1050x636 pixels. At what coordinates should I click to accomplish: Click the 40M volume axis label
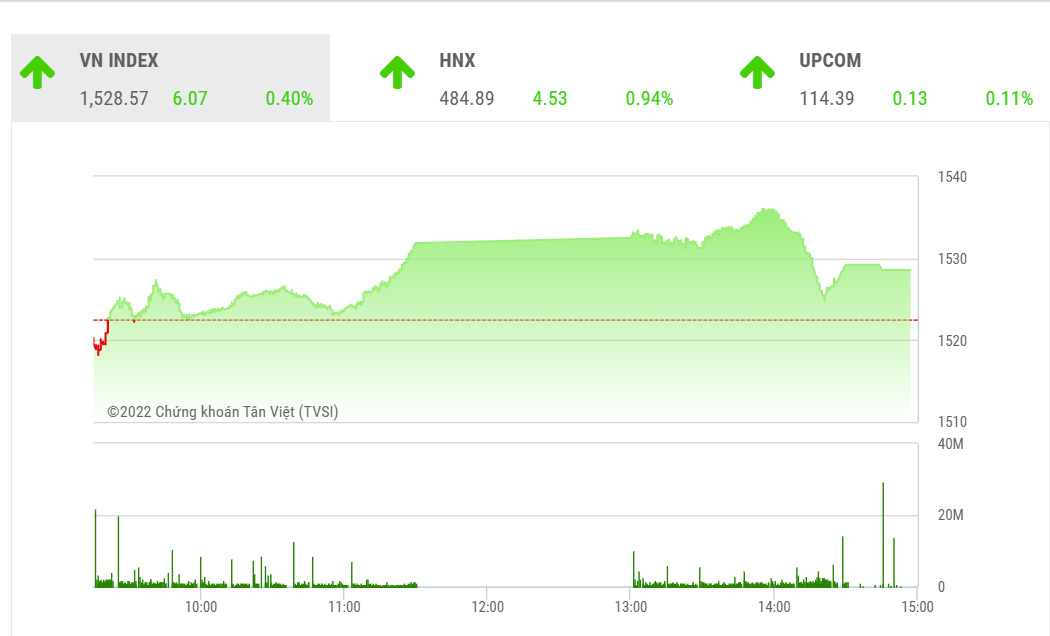point(950,443)
